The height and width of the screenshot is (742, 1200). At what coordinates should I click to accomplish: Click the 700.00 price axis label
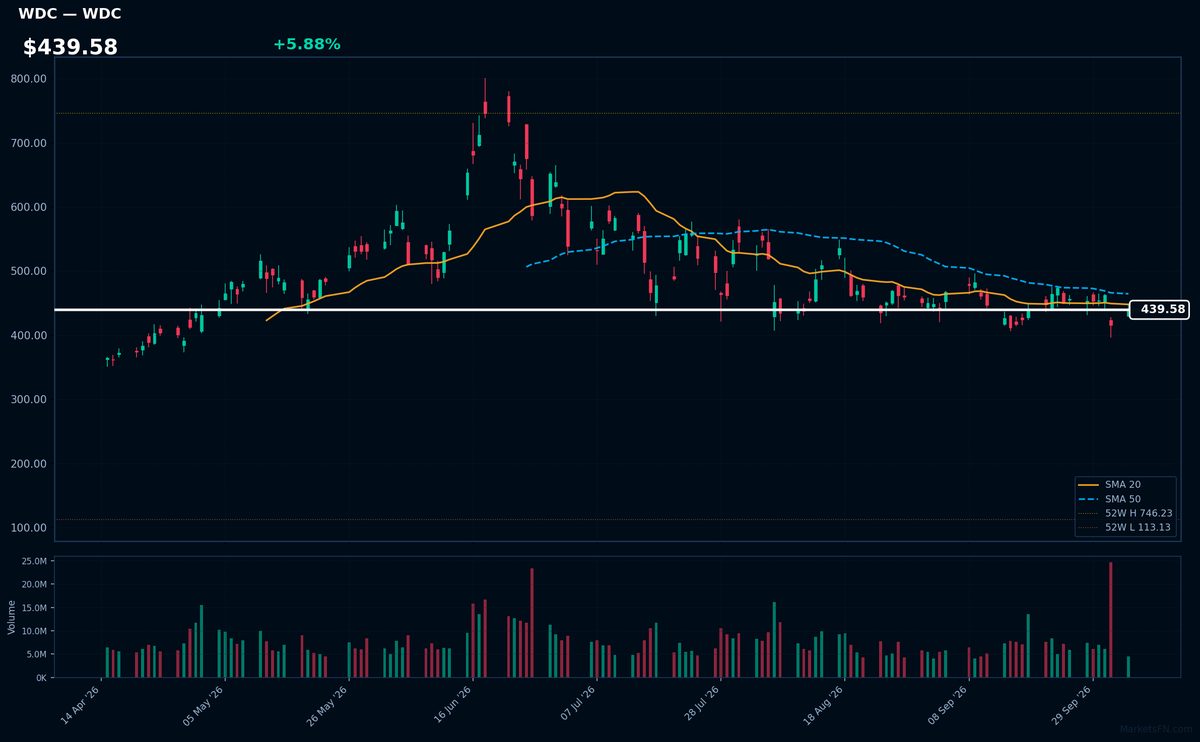[x=29, y=143]
